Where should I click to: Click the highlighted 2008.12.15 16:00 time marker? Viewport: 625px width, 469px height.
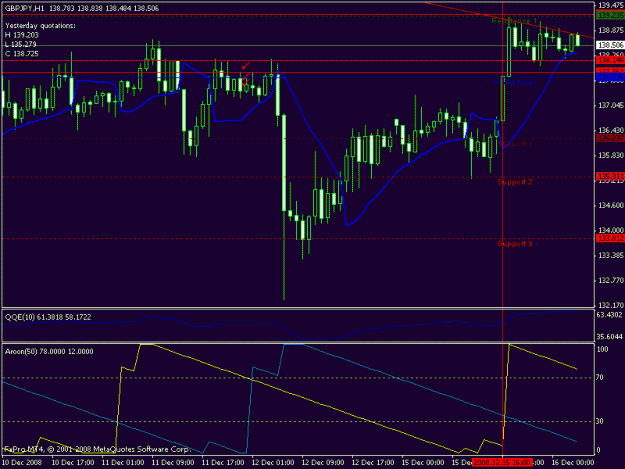(x=502, y=463)
